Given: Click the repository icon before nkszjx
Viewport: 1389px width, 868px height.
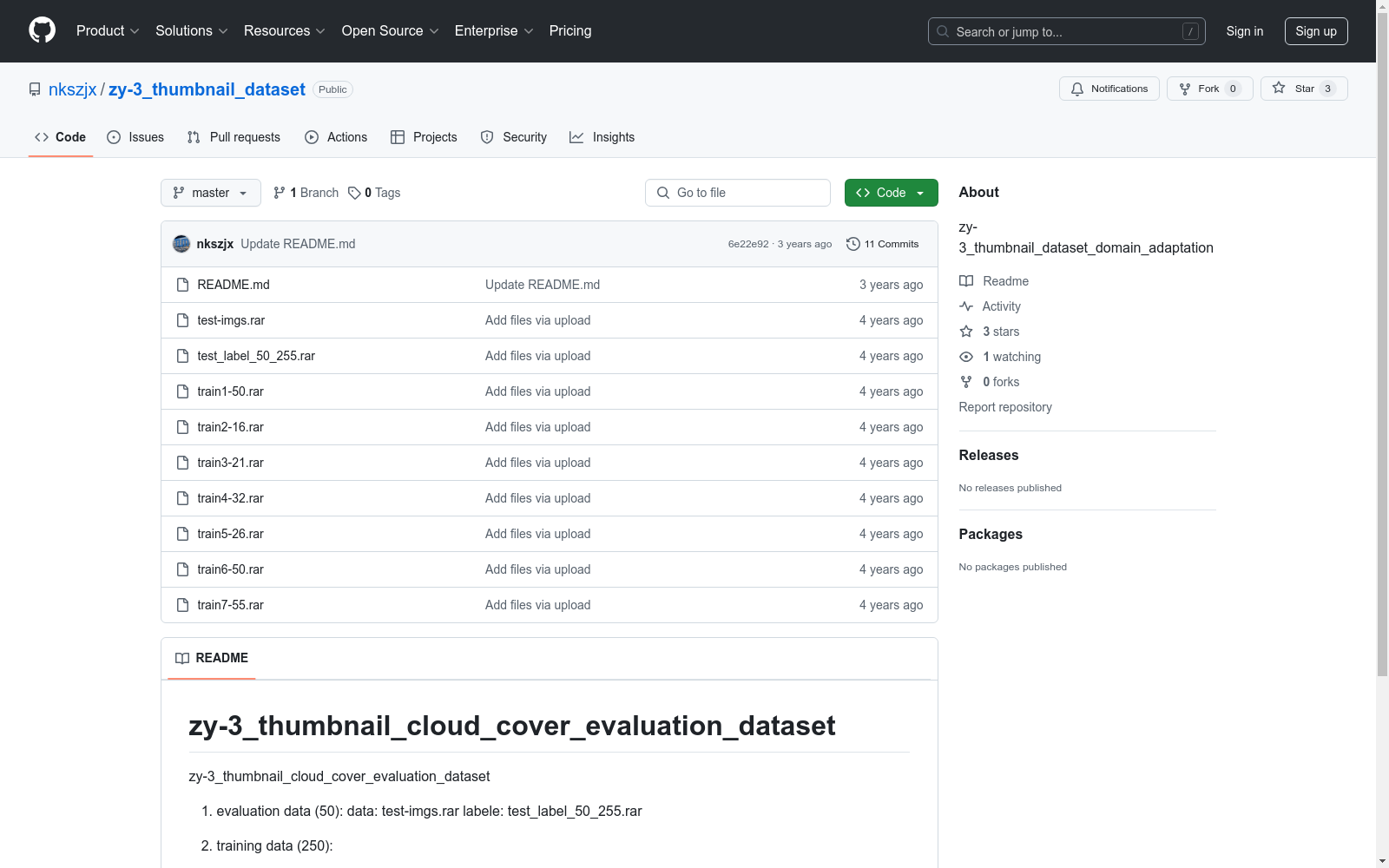Looking at the screenshot, I should tap(35, 89).
